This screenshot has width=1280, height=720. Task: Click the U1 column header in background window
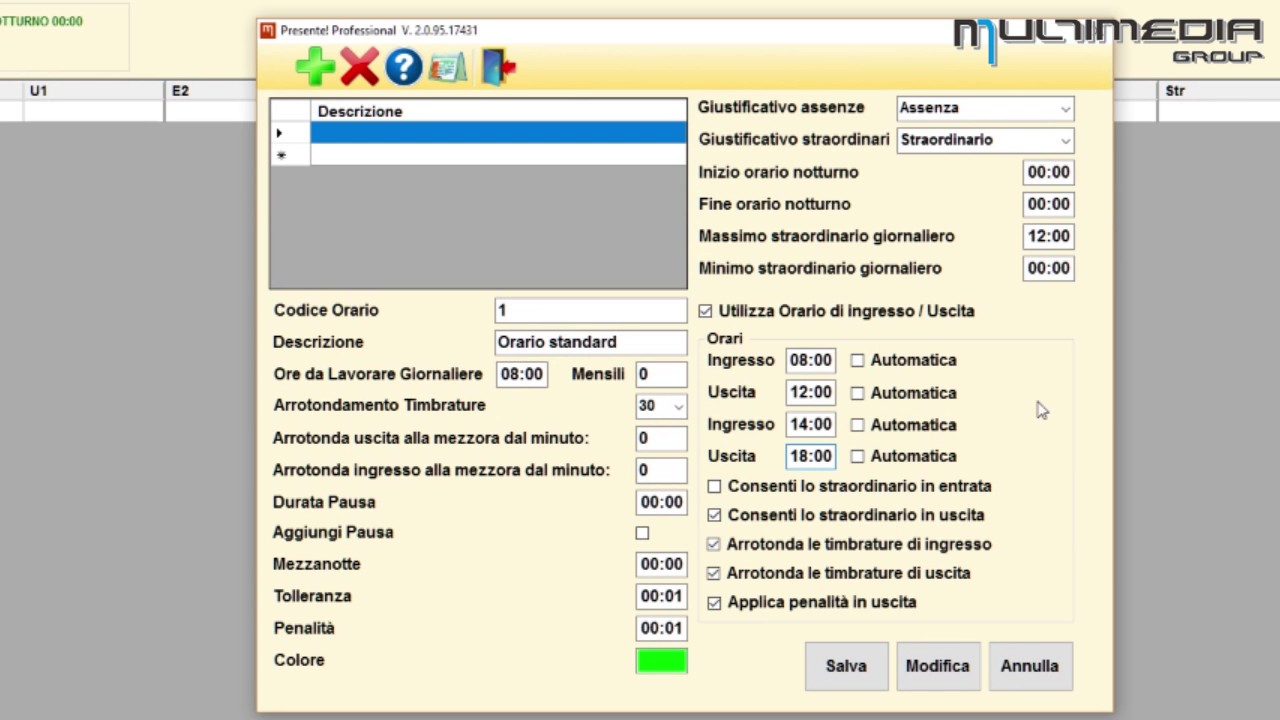coord(93,91)
